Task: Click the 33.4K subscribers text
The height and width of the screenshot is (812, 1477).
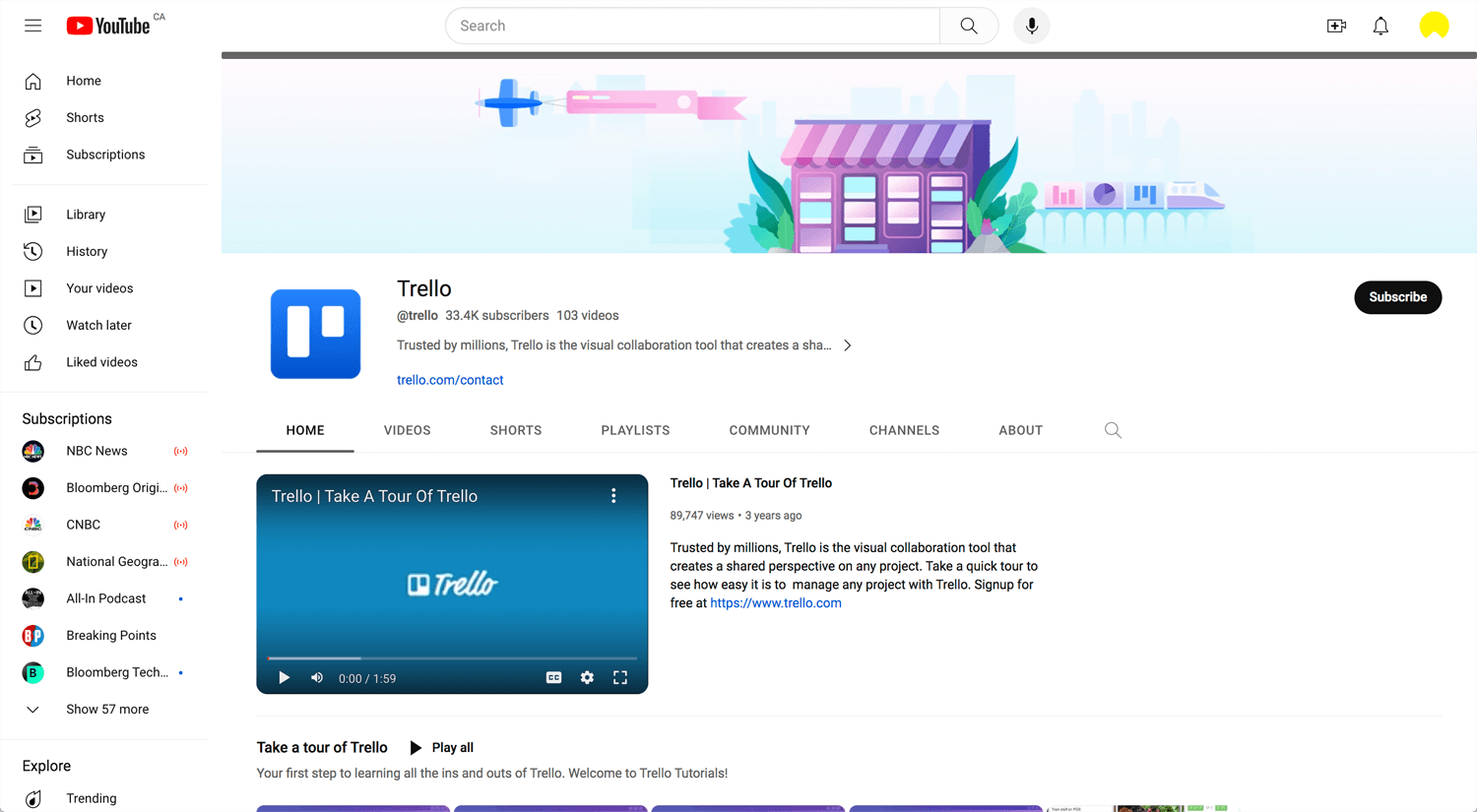Action: pos(497,316)
